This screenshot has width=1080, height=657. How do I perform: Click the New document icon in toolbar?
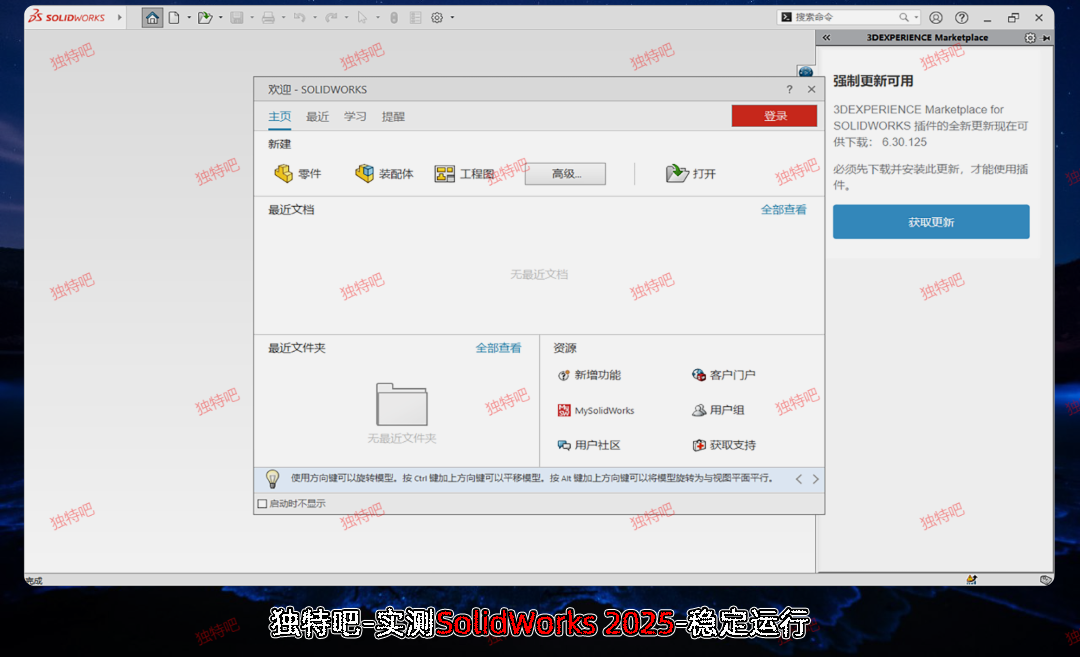[174, 18]
